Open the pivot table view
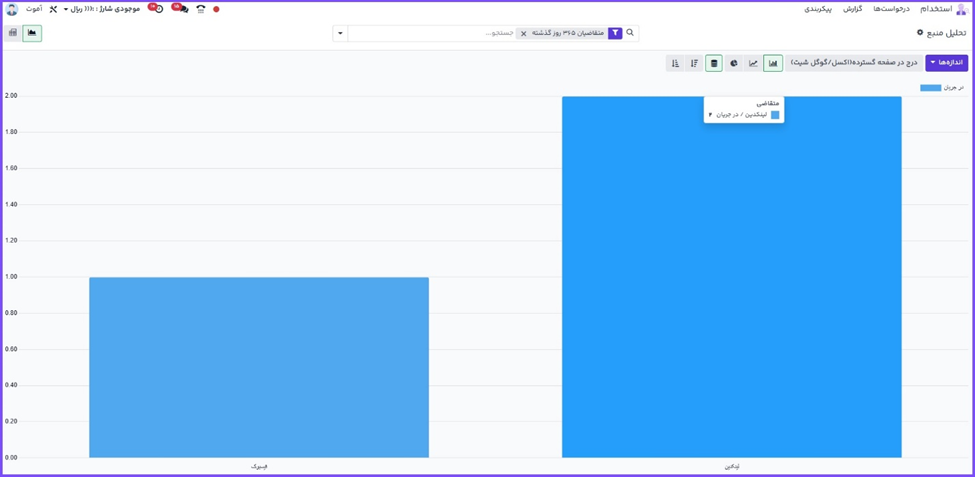This screenshot has height=477, width=975. click(13, 33)
